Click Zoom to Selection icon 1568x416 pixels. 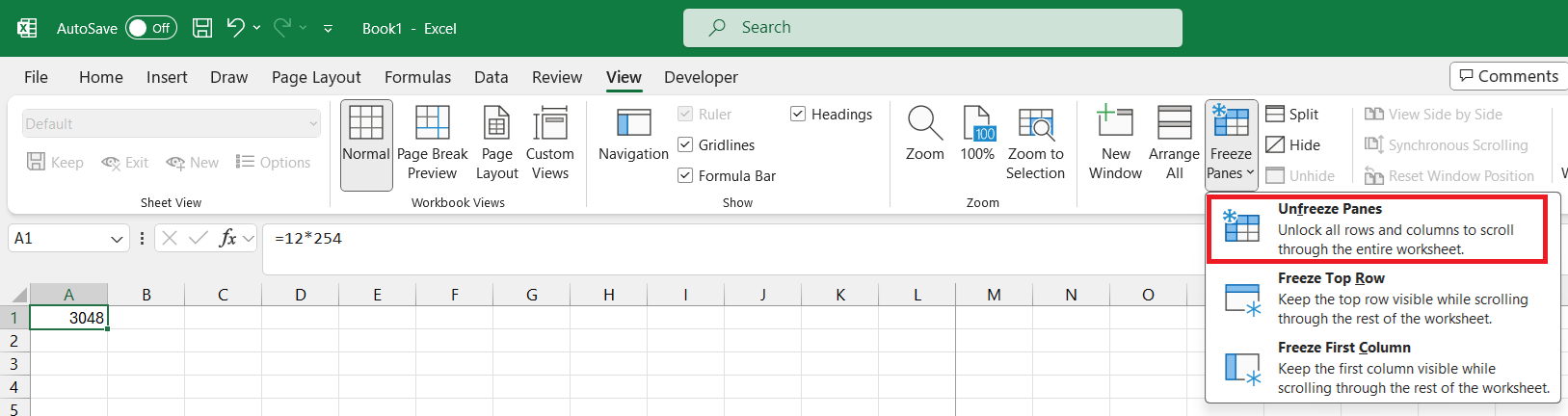coord(1036,123)
